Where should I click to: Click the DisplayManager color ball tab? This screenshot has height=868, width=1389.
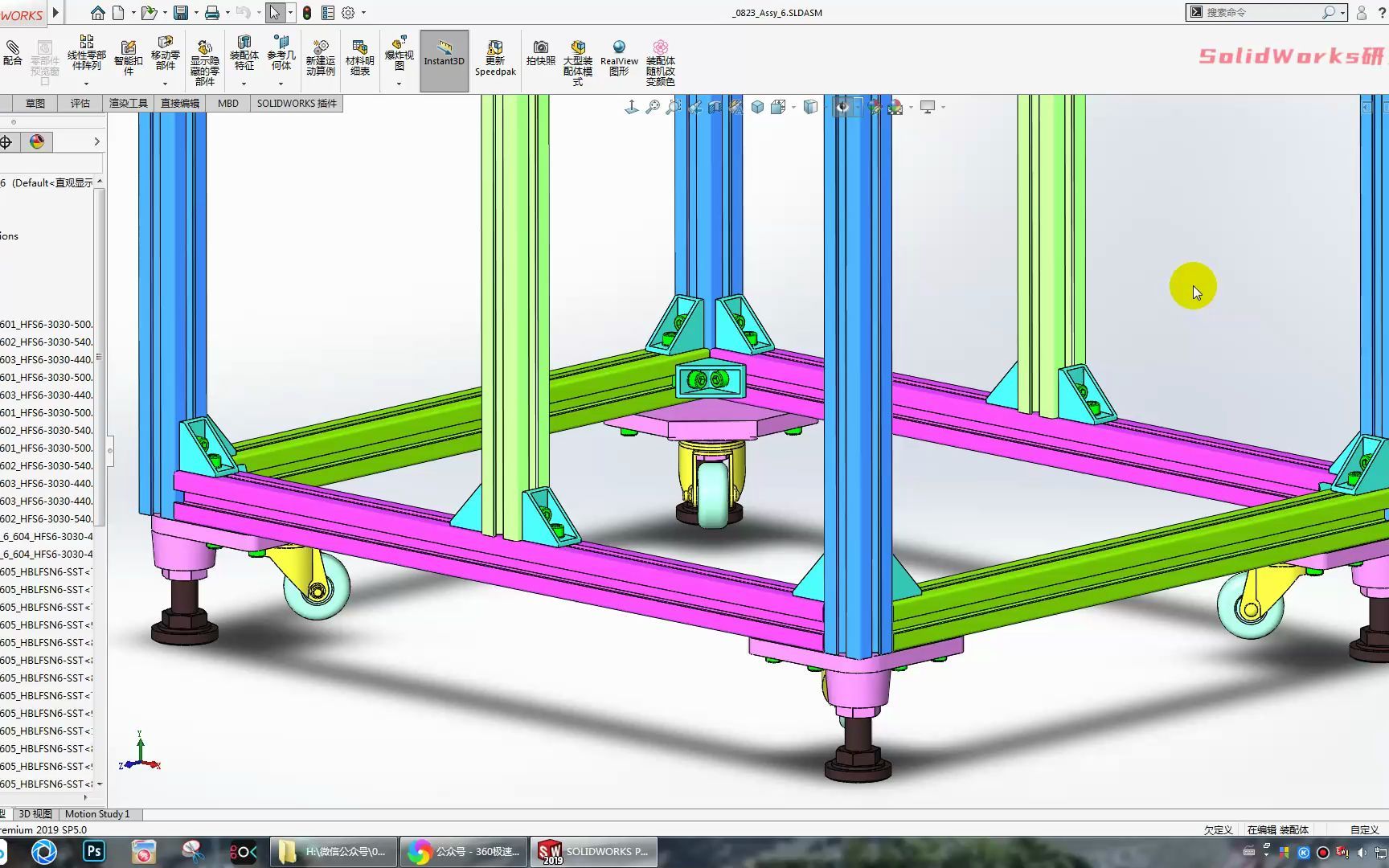(37, 142)
